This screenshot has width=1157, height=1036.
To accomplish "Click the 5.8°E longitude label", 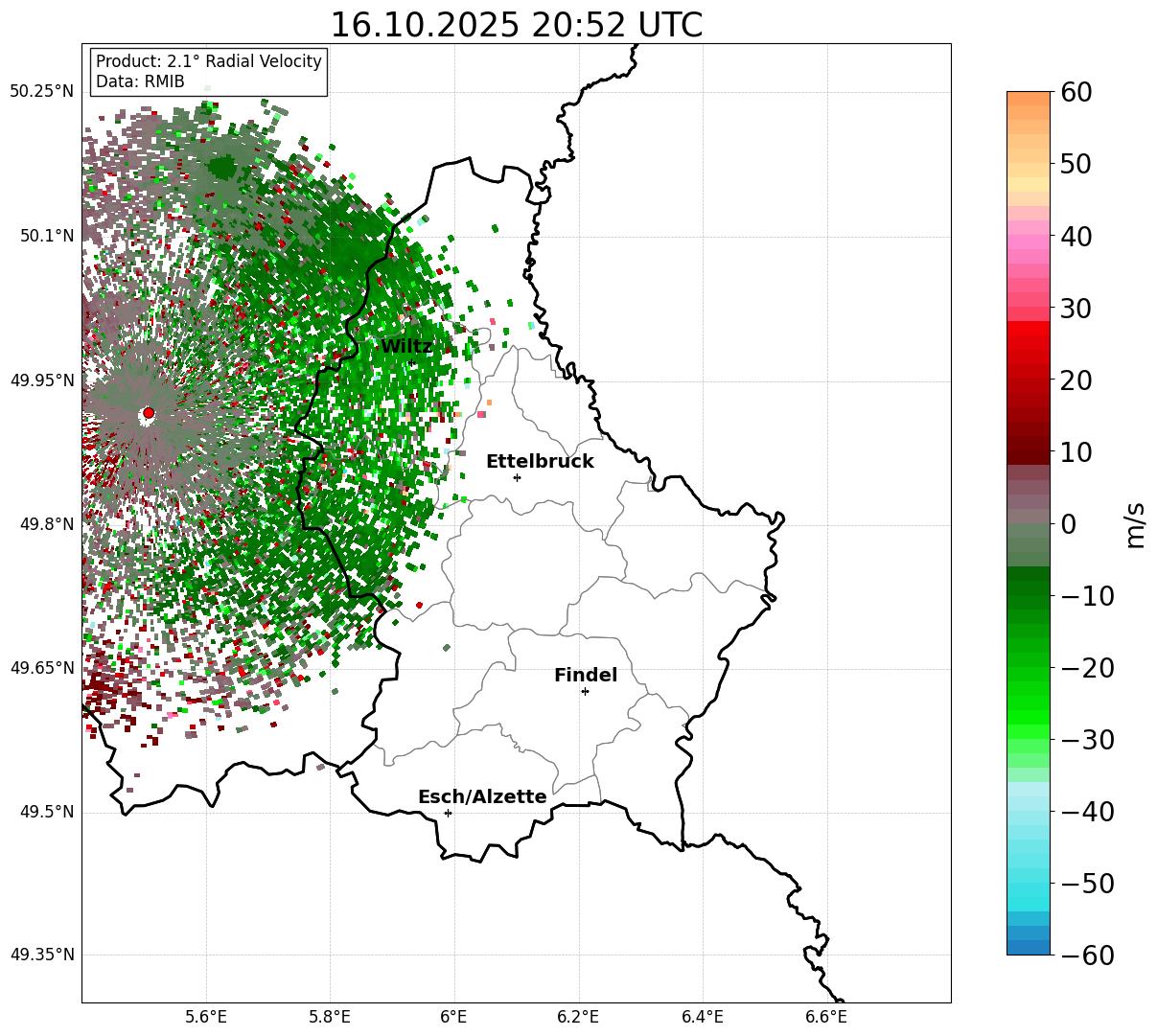I will click(x=331, y=1016).
